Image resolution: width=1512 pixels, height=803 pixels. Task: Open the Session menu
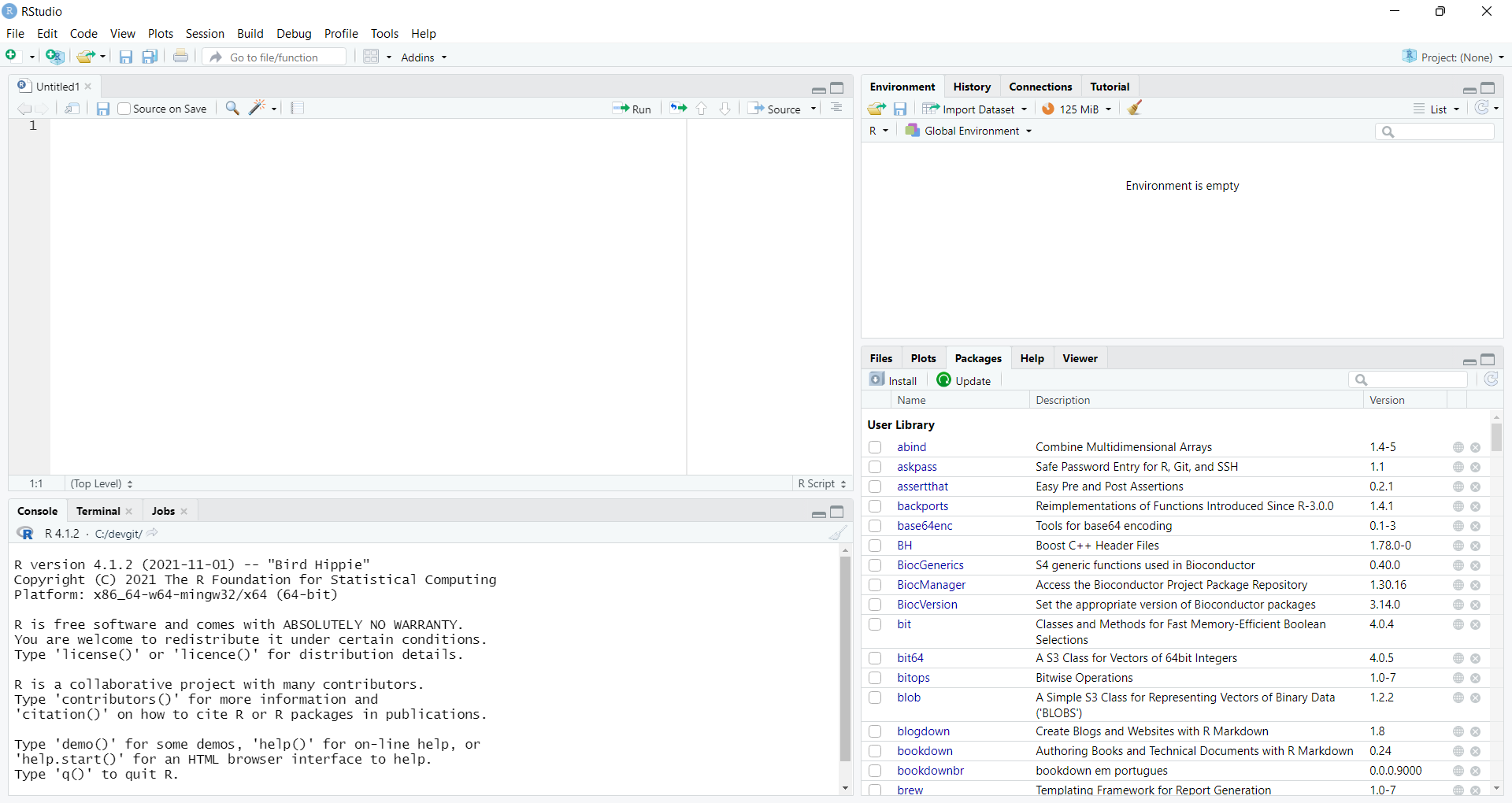pyautogui.click(x=205, y=33)
